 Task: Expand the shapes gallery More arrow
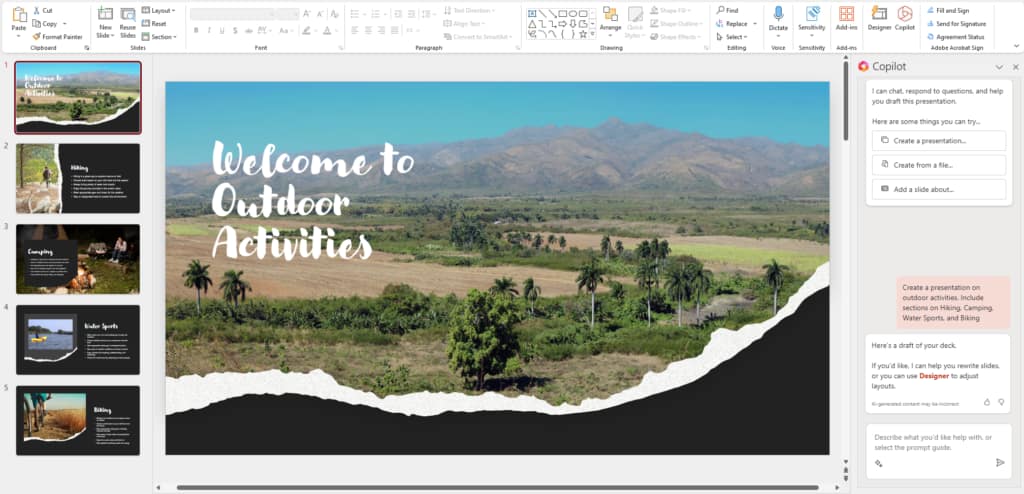click(x=593, y=34)
